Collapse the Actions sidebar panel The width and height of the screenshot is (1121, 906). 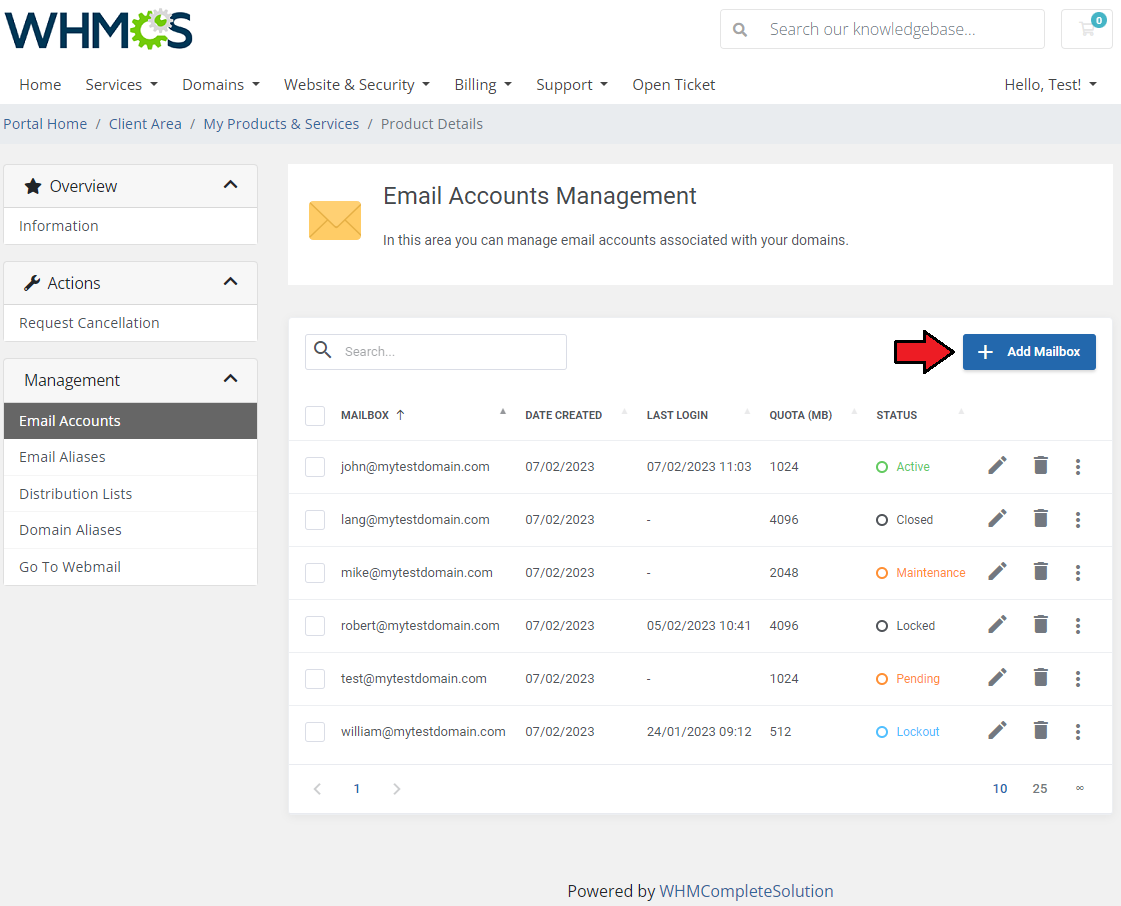coord(230,282)
